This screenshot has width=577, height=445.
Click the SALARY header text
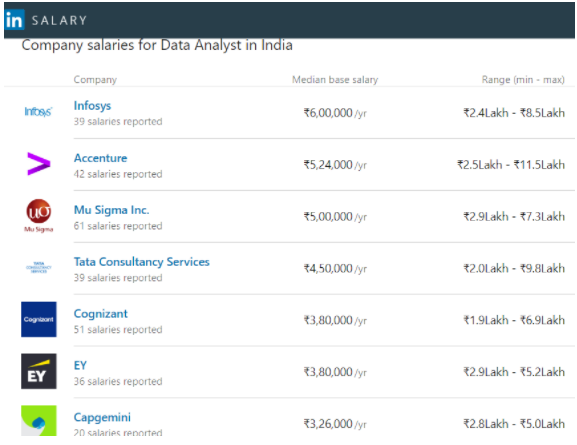point(59,20)
